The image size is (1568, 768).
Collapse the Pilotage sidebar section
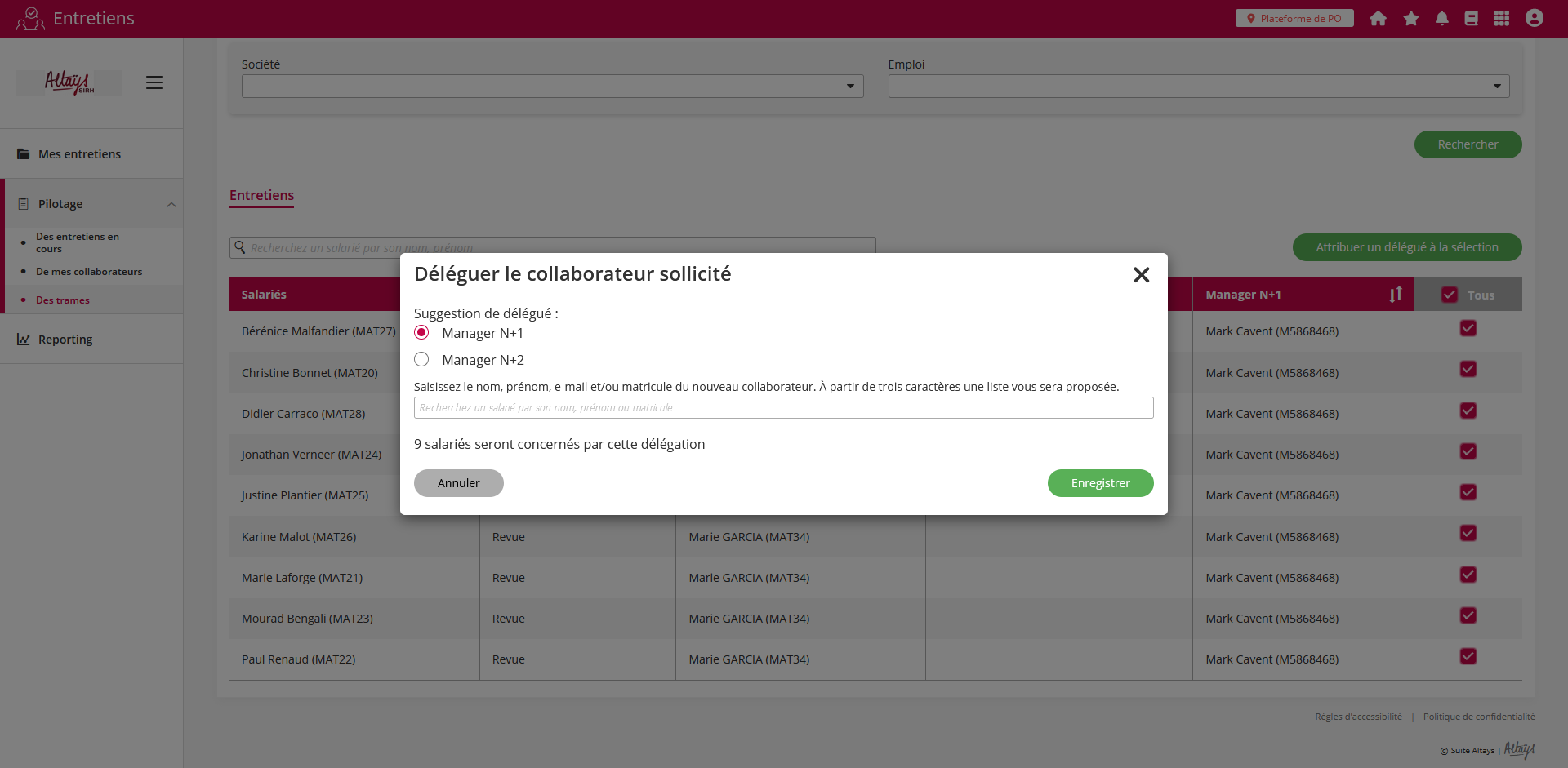(171, 204)
